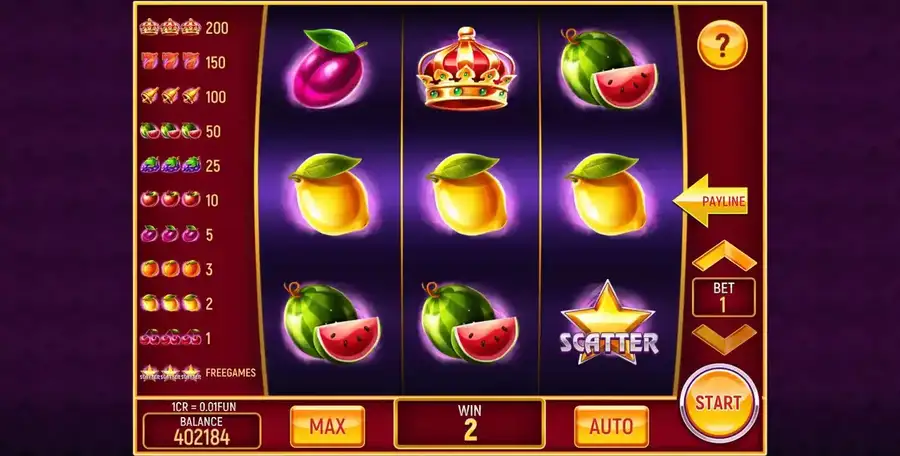Click the bottom-left watermelon symbol

coord(331,322)
